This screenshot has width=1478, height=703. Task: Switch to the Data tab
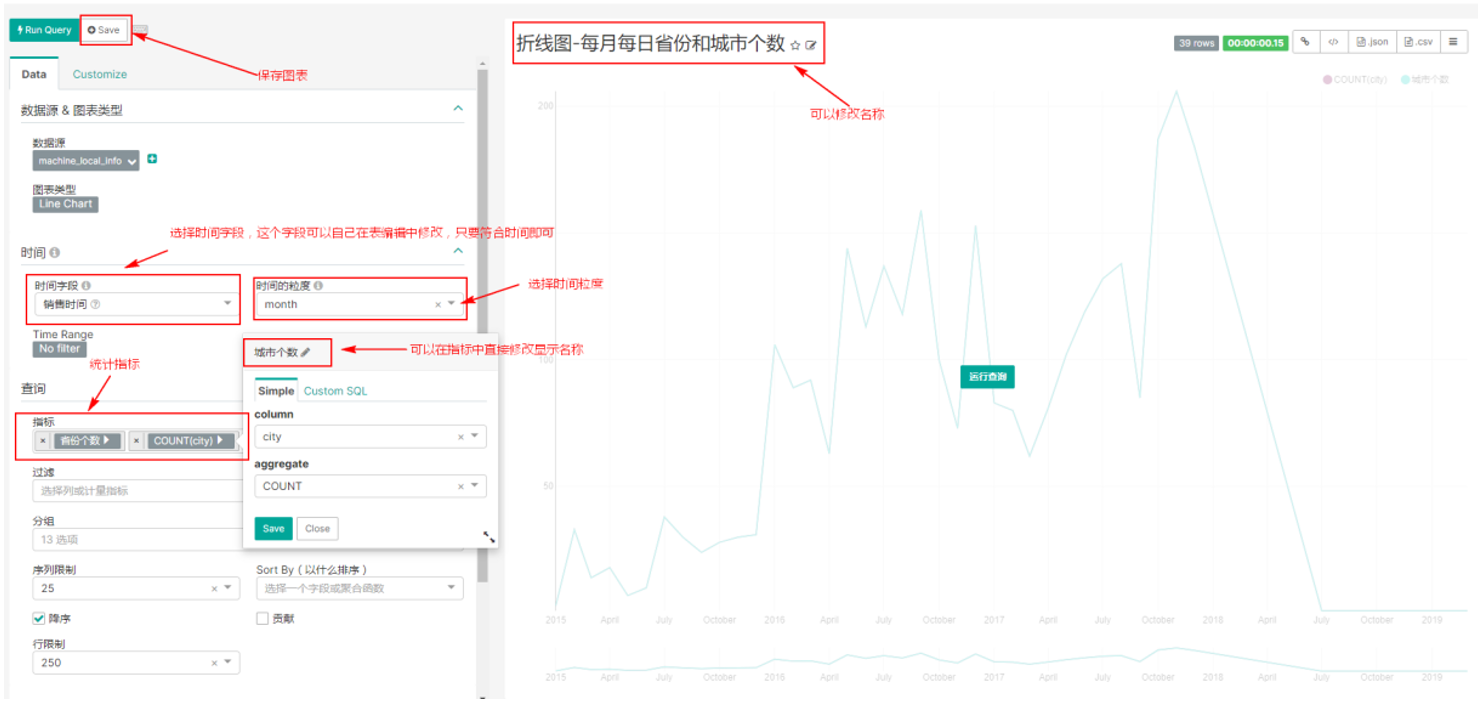pyautogui.click(x=34, y=74)
